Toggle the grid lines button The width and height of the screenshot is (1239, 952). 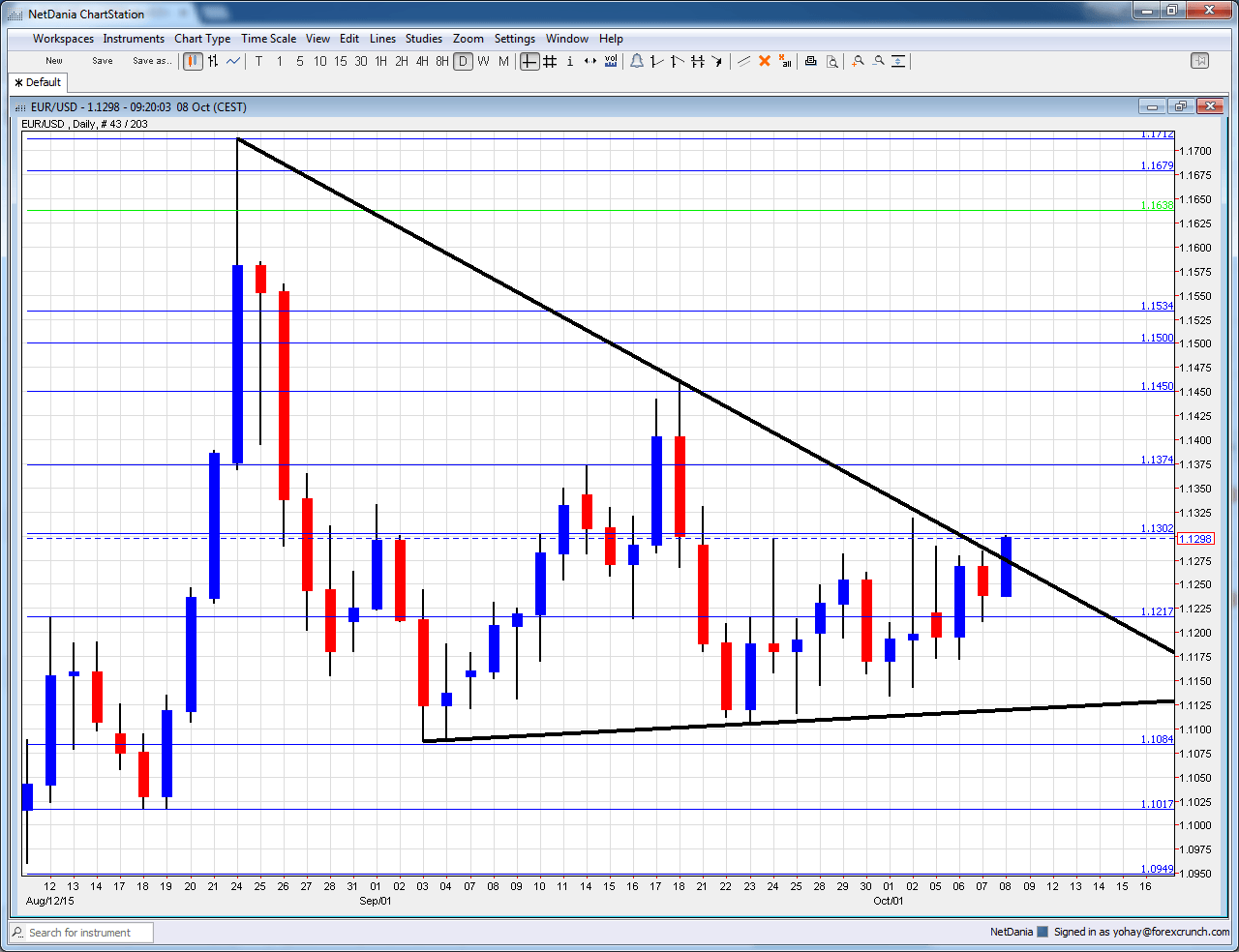pyautogui.click(x=550, y=61)
